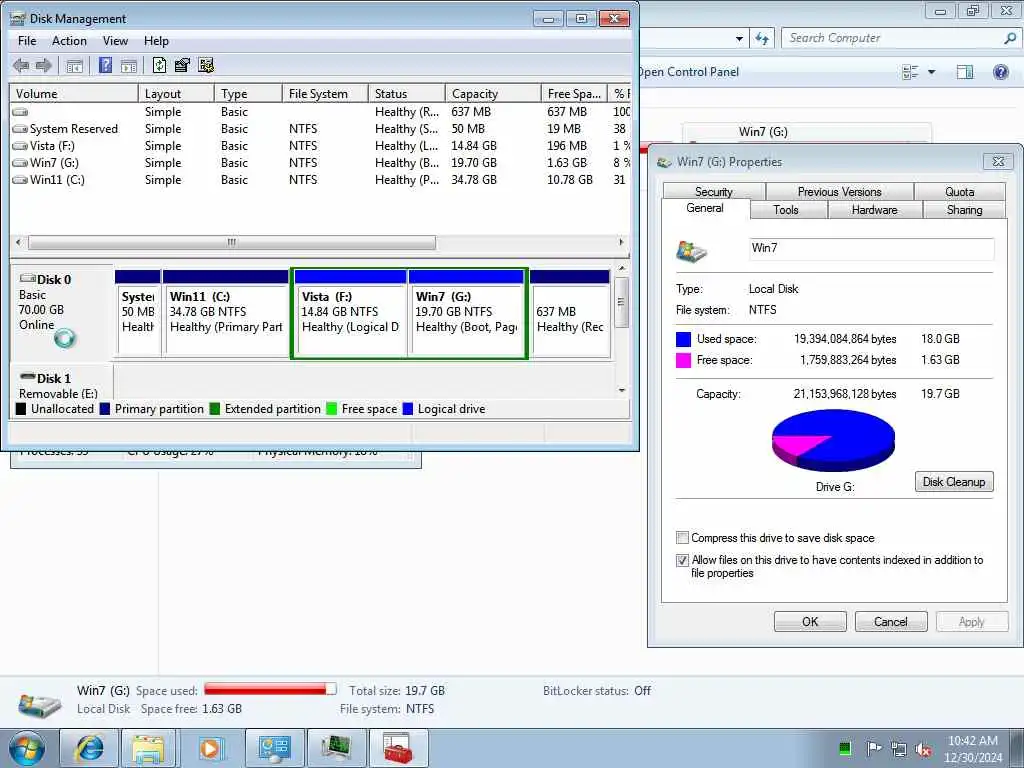The height and width of the screenshot is (768, 1024).
Task: Select the Vista (F:) row in volume list
Action: [320, 146]
